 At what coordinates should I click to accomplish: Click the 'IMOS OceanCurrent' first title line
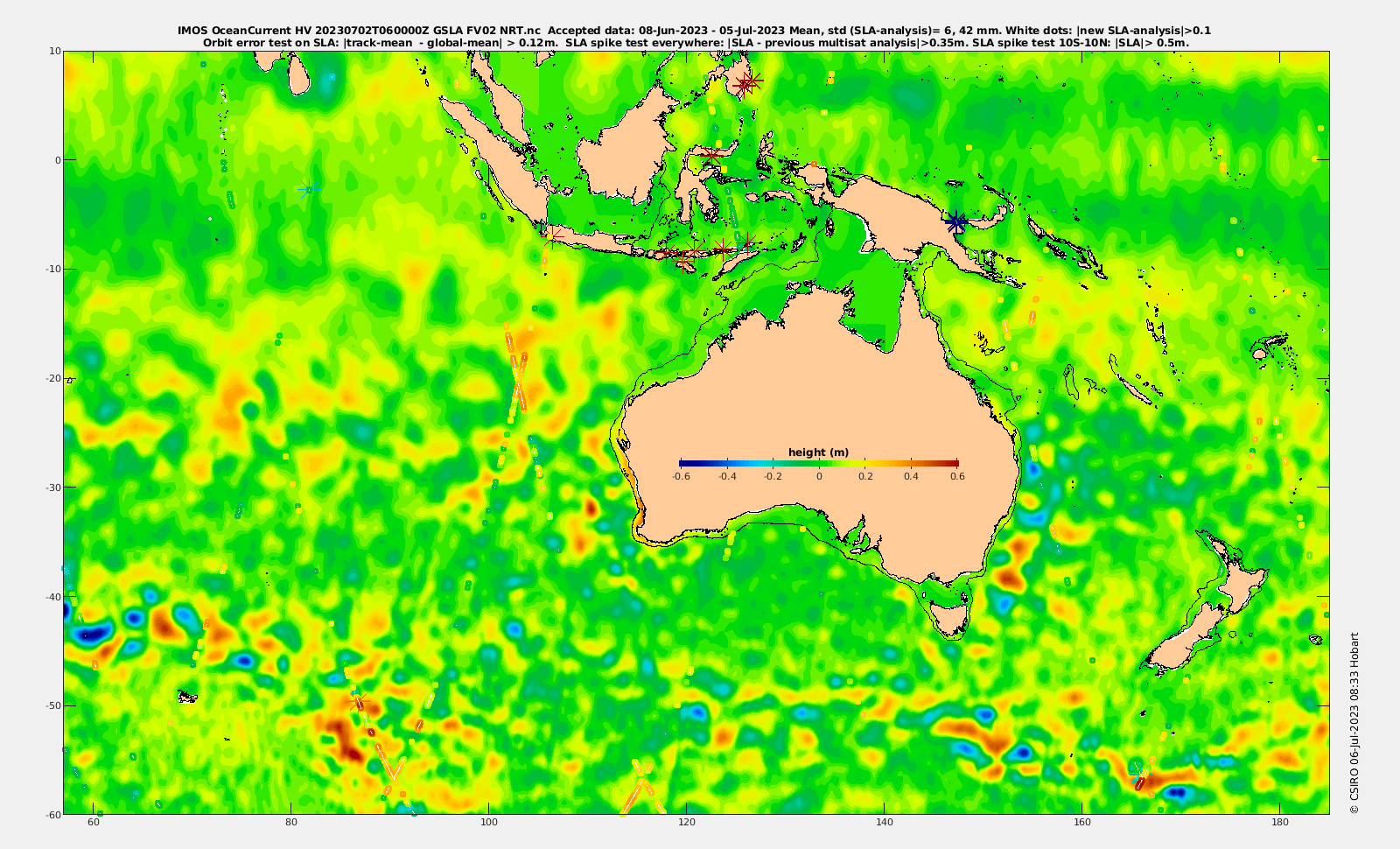click(x=695, y=31)
